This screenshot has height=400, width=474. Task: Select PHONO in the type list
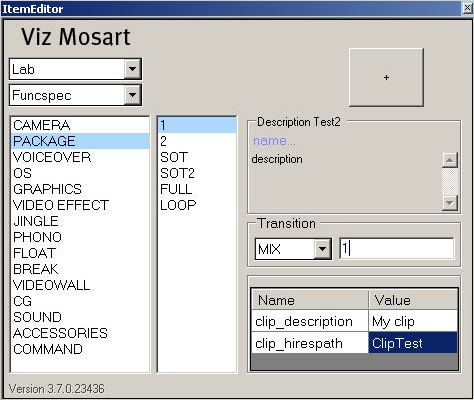[80, 237]
